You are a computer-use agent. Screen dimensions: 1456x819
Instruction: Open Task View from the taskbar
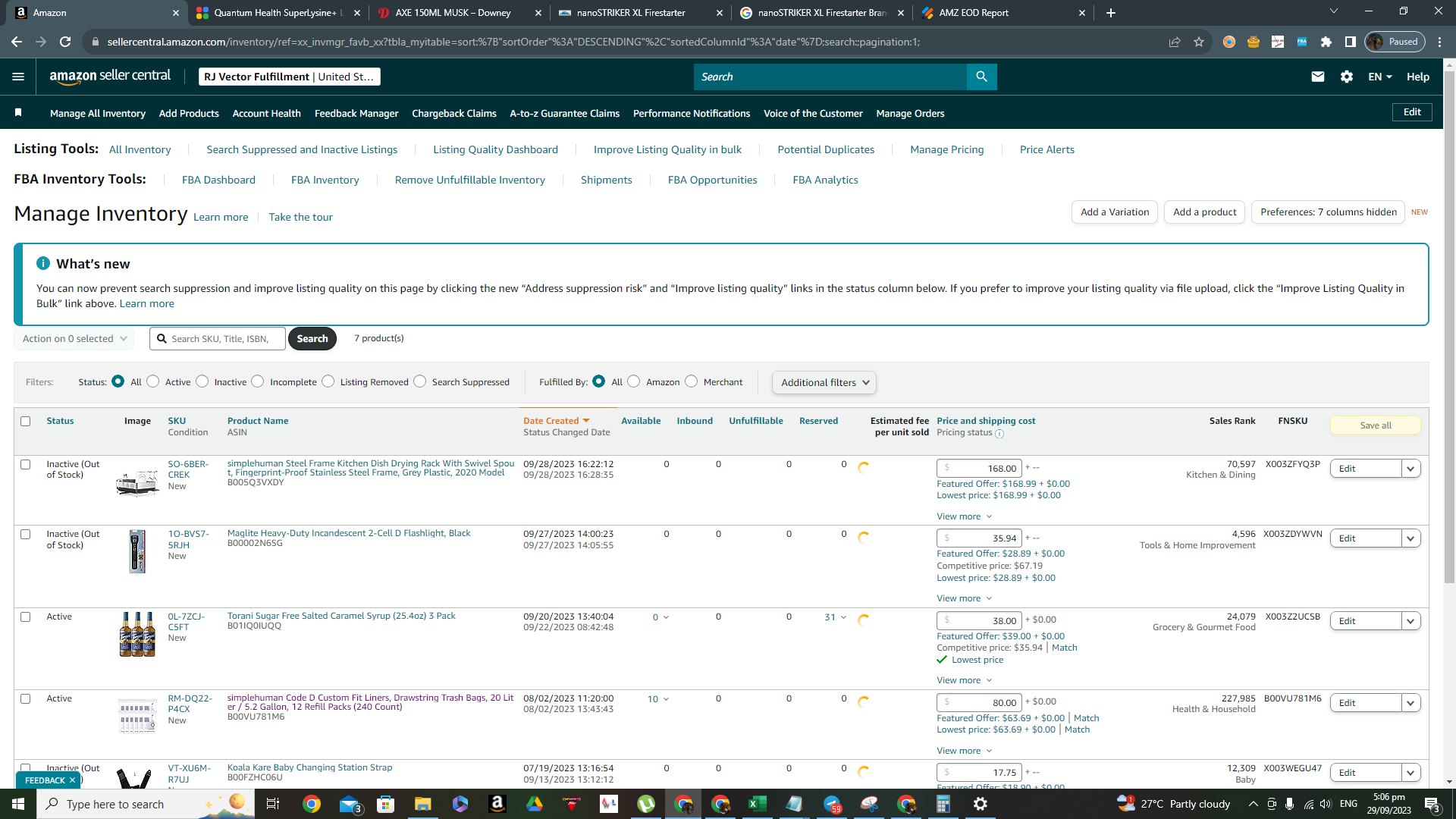tap(273, 804)
